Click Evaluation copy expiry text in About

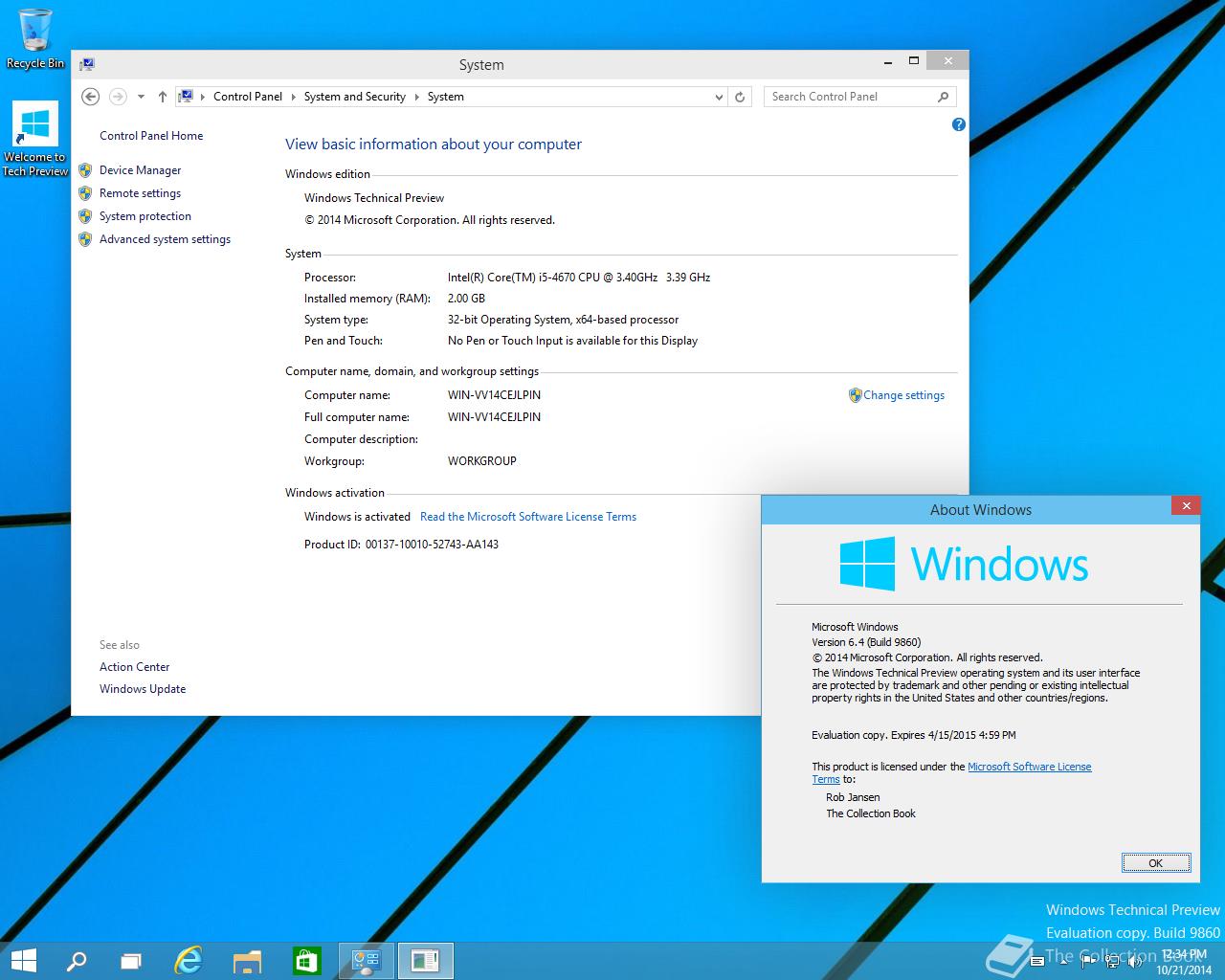[x=914, y=735]
